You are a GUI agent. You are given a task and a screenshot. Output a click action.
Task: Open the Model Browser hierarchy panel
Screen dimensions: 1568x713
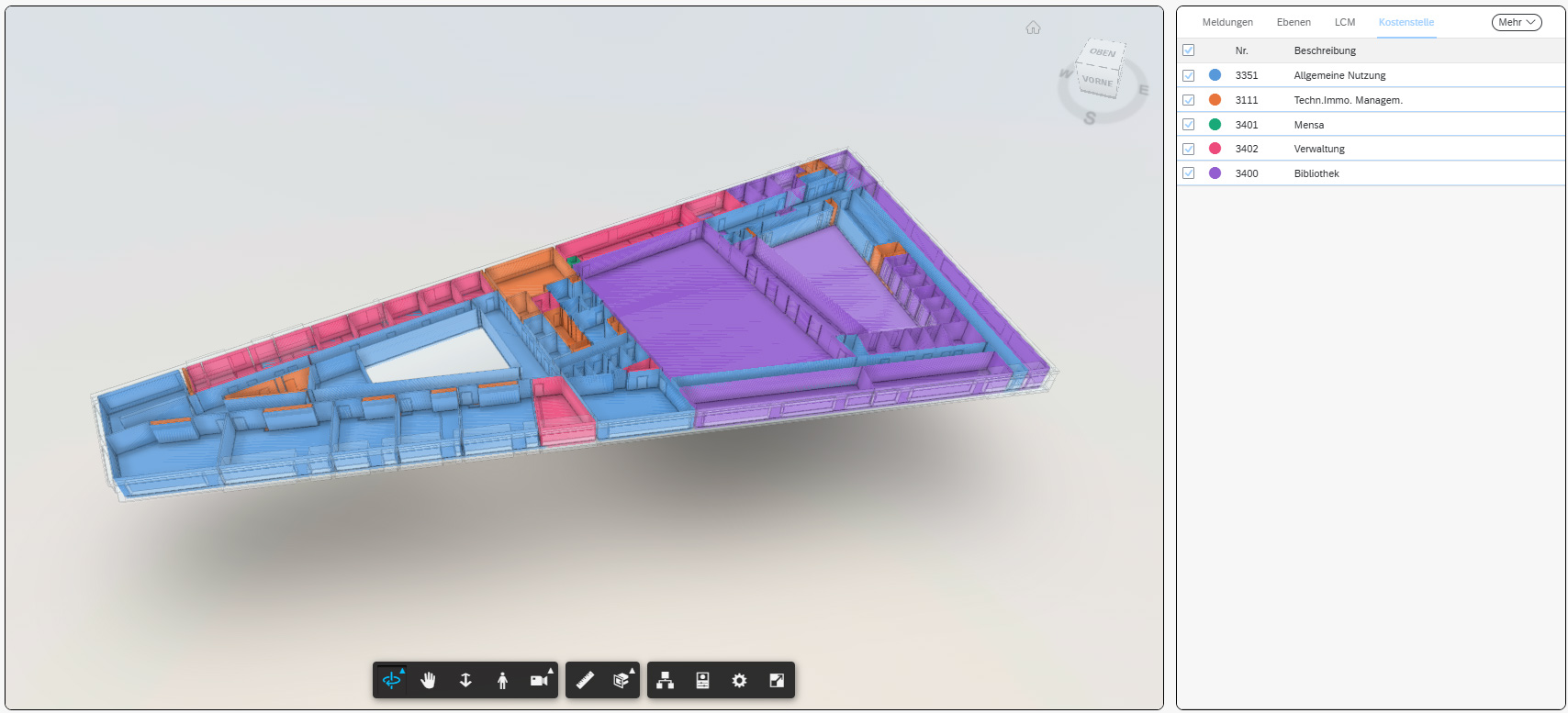(x=666, y=681)
